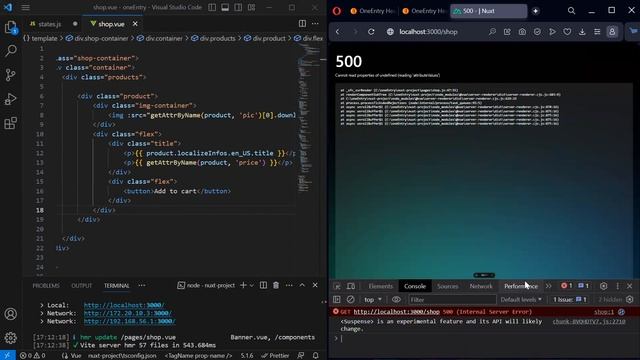Open the browser downloads icon
640x360 pixels.
(582, 32)
